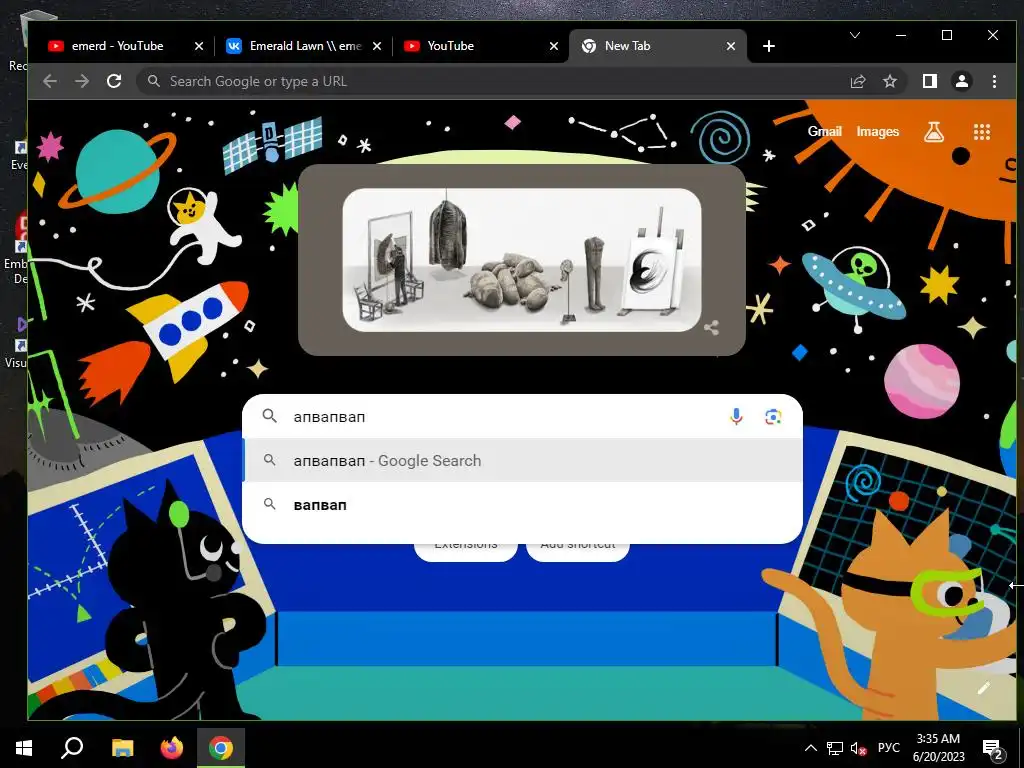This screenshot has width=1024, height=768.
Task: Bookmark this tab with the star icon
Action: (x=889, y=81)
